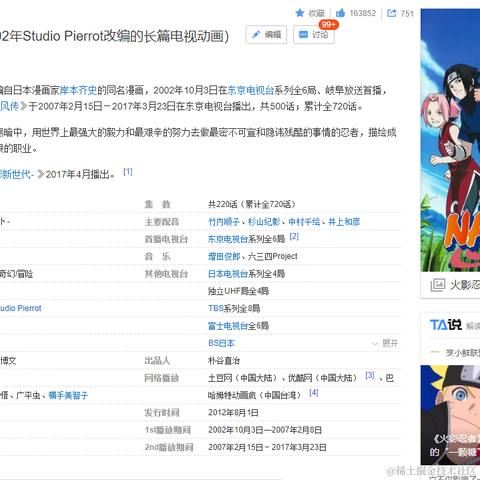Expand the 展开 list of TV stations

click(x=385, y=343)
